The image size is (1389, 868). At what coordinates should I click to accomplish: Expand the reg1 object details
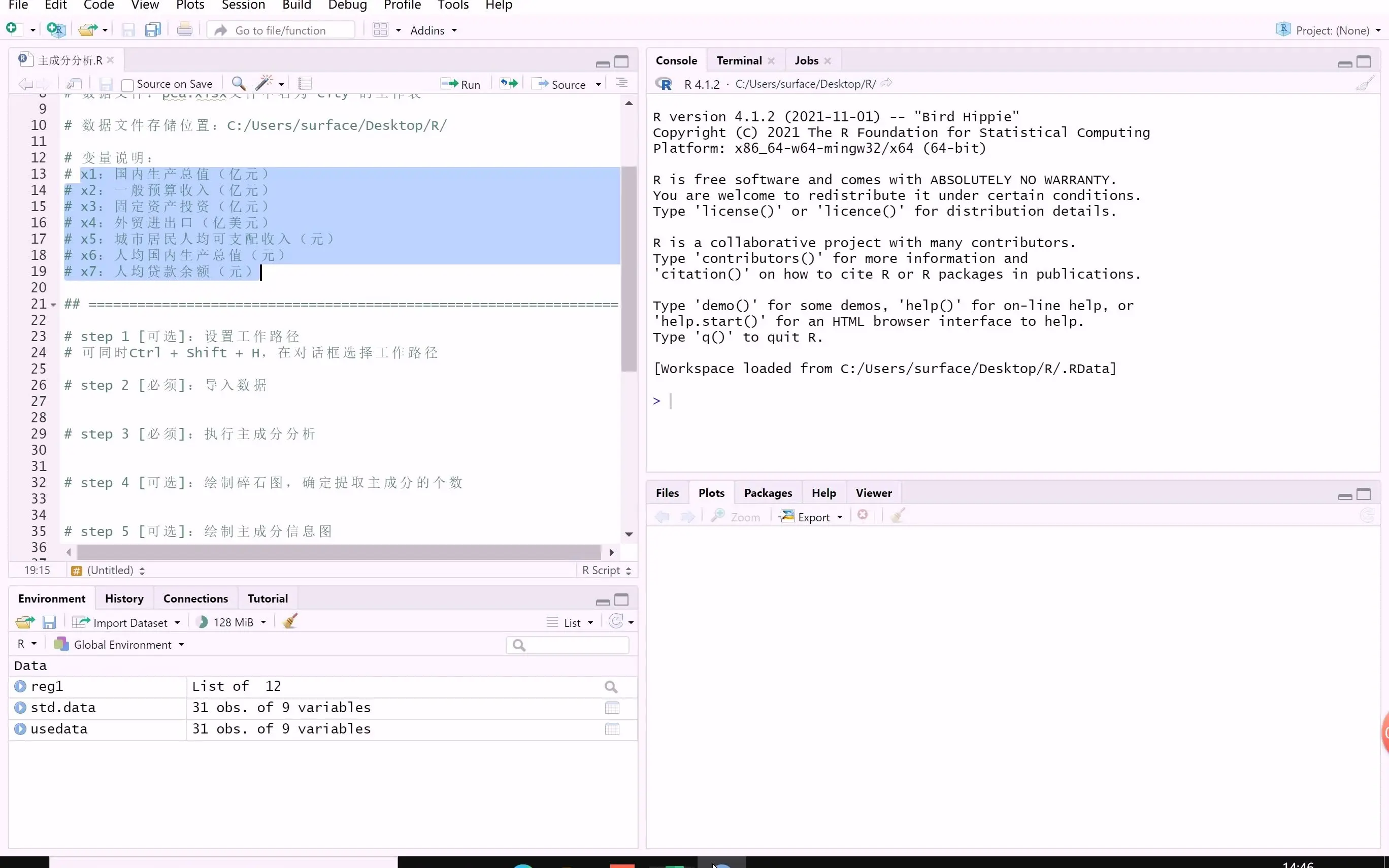click(x=21, y=686)
